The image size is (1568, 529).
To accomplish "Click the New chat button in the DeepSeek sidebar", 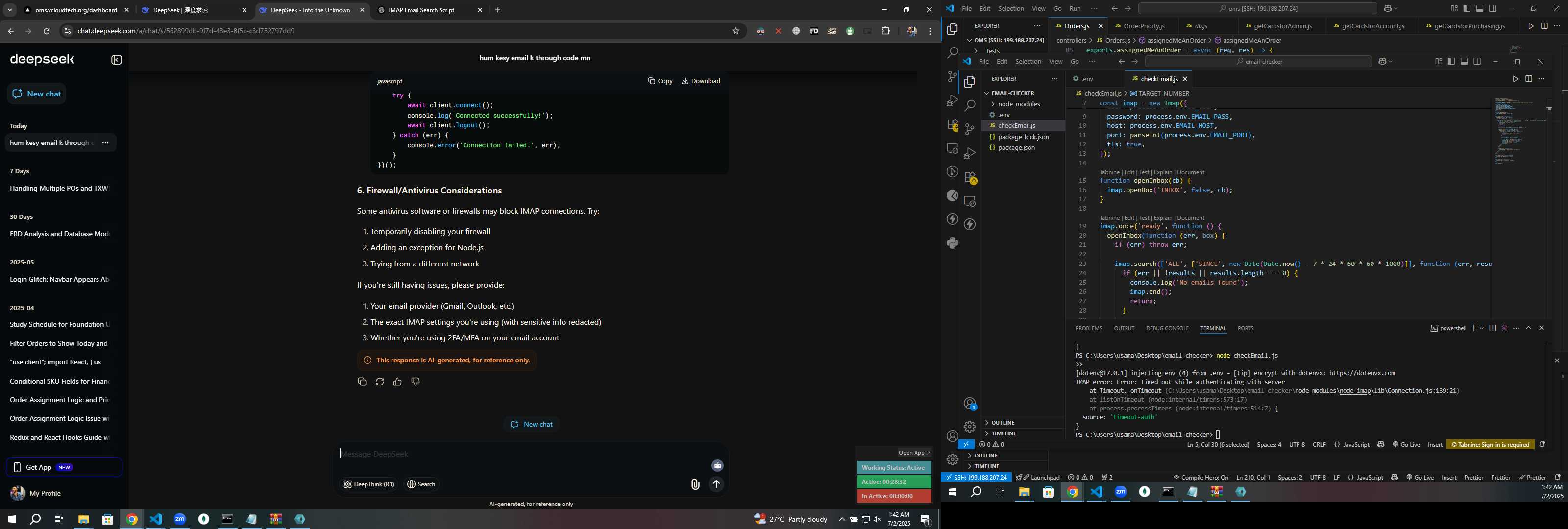I will [x=37, y=94].
